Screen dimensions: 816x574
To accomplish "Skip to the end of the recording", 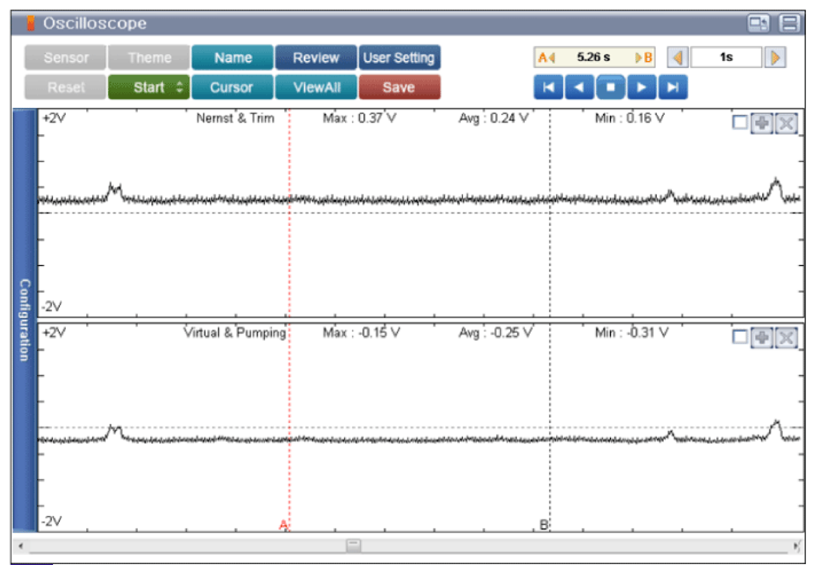I will (673, 87).
